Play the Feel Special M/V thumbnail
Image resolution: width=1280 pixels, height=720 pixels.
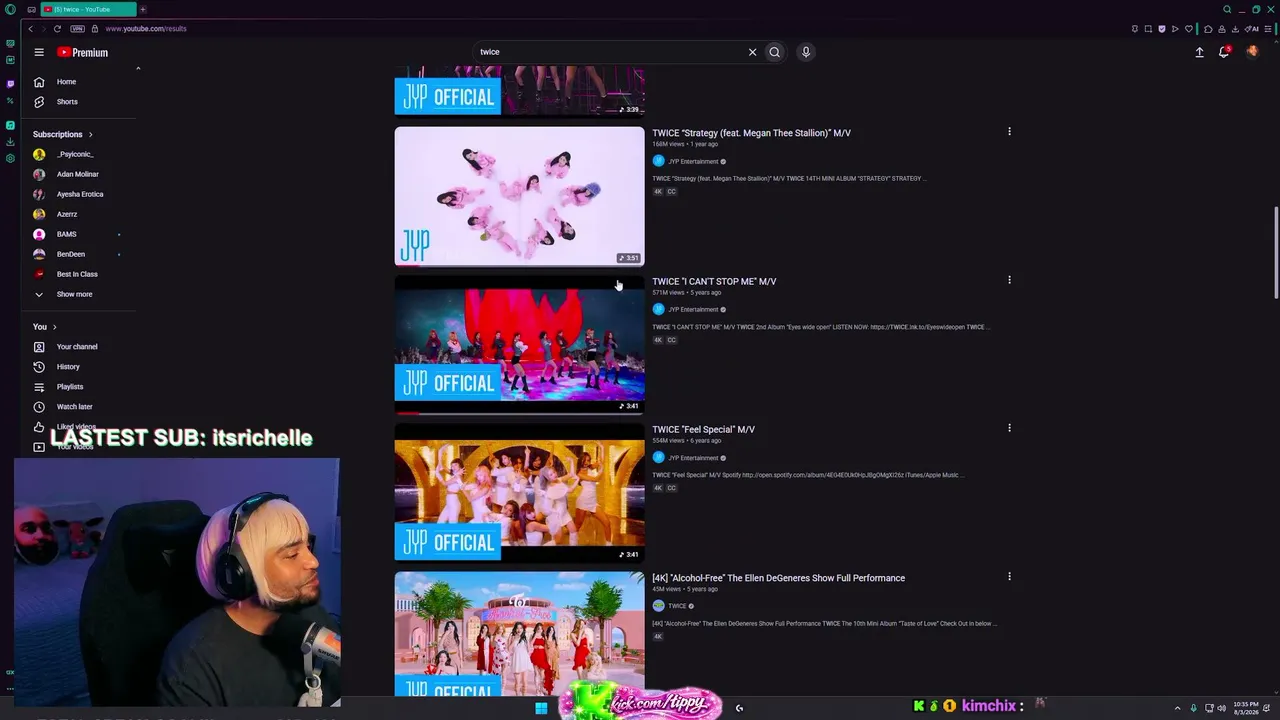point(519,492)
